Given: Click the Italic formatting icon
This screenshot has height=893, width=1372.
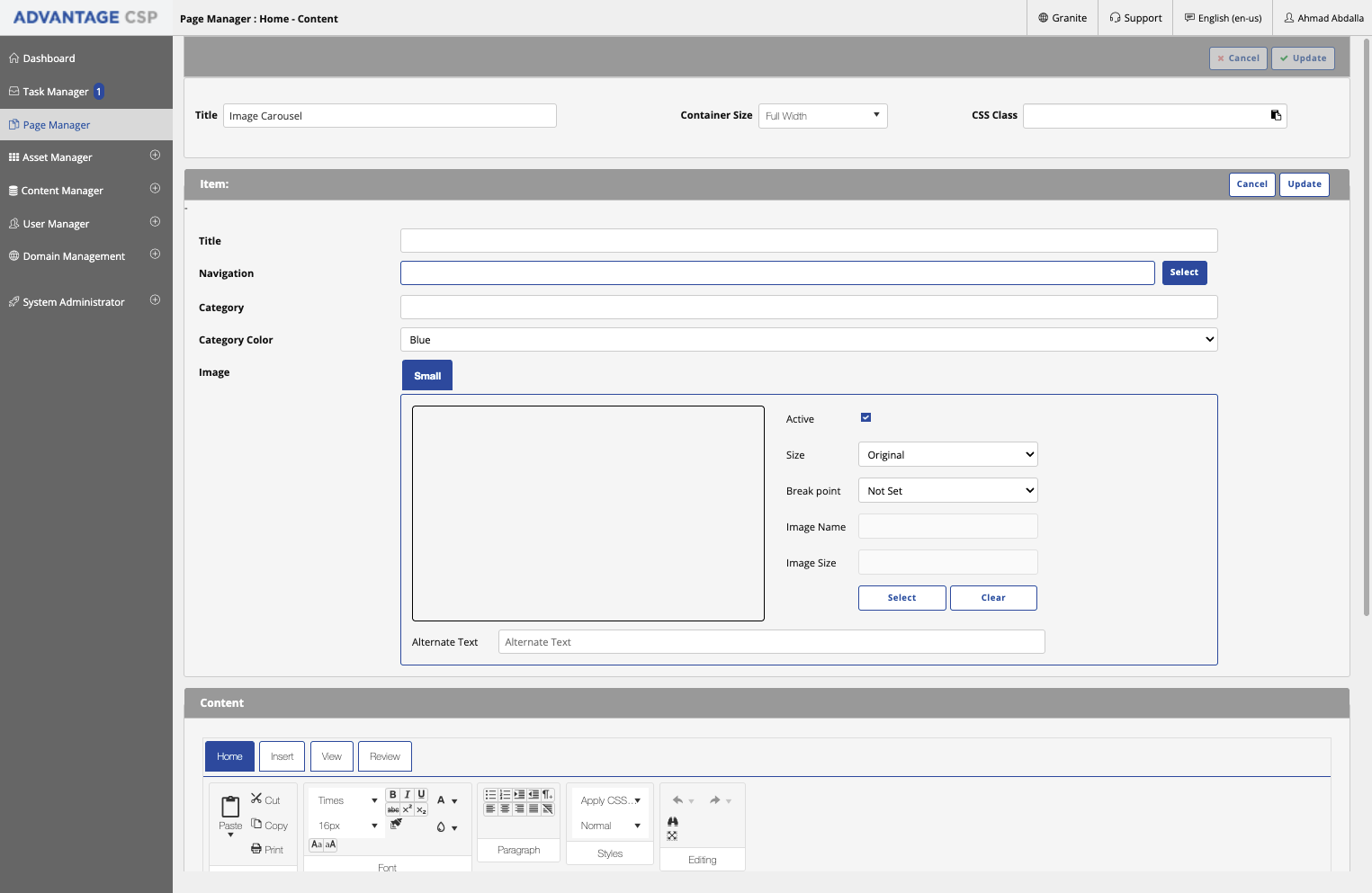Looking at the screenshot, I should [x=407, y=795].
